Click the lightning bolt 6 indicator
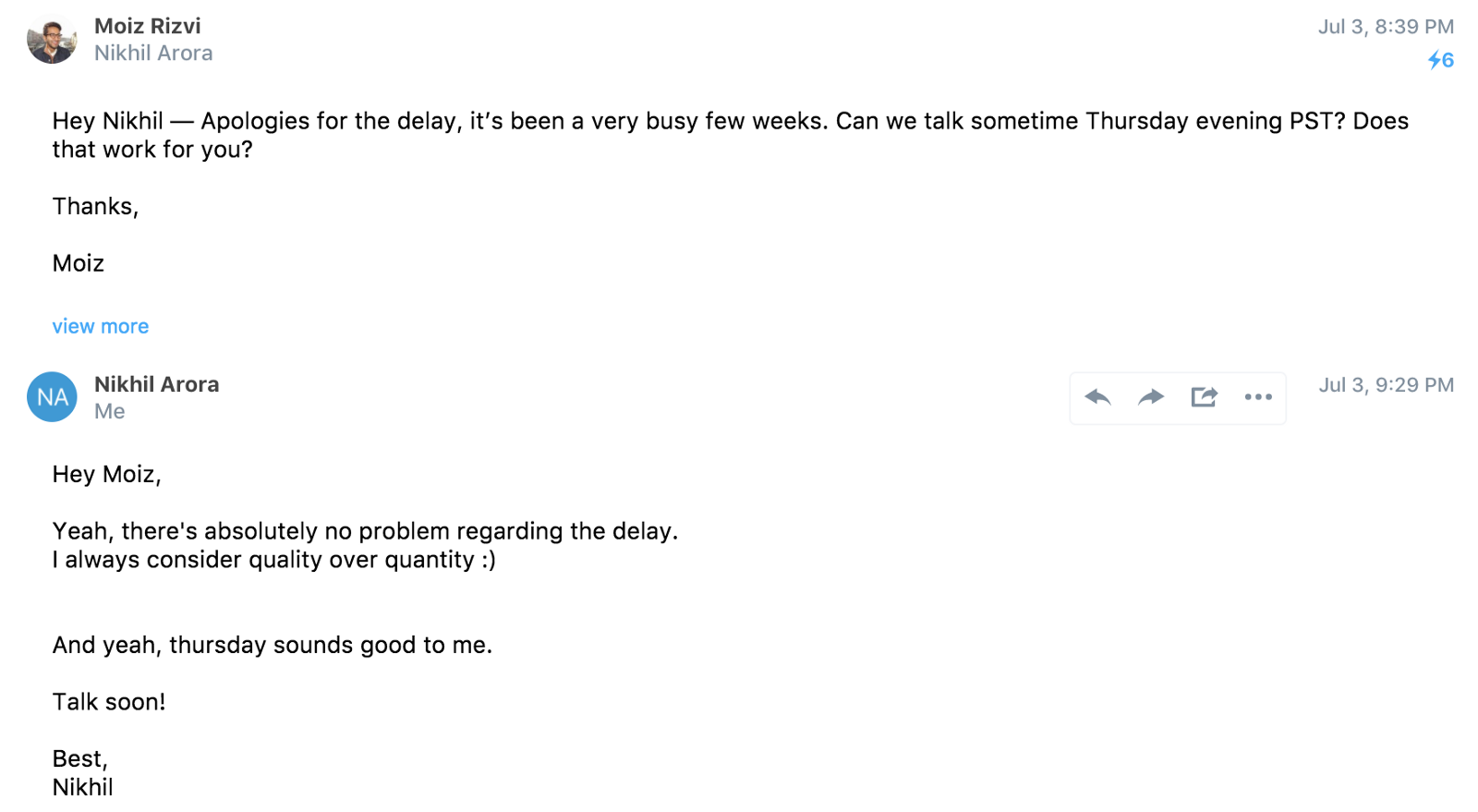Screen dimensions: 1478x812 1440,61
